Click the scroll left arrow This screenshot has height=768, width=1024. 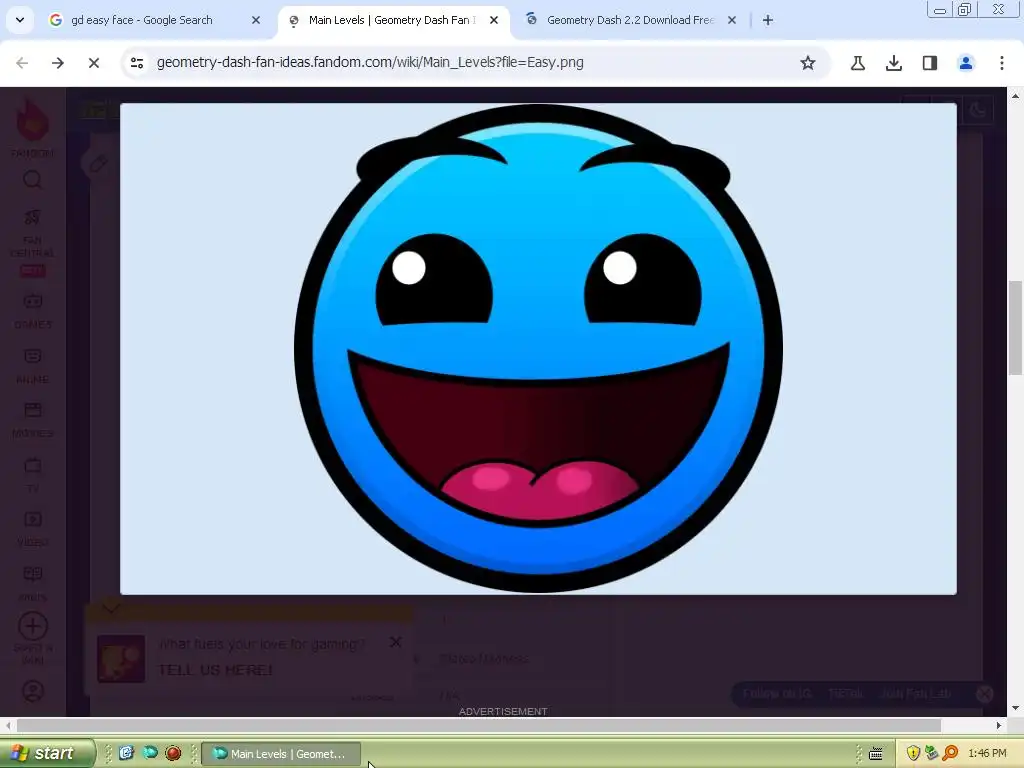(x=7, y=725)
